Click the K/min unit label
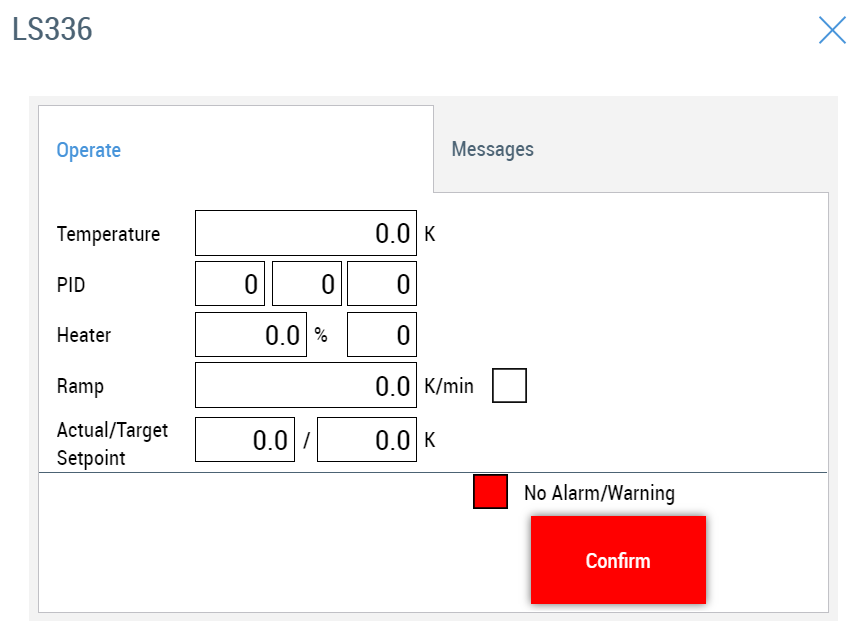This screenshot has width=856, height=639. [449, 386]
